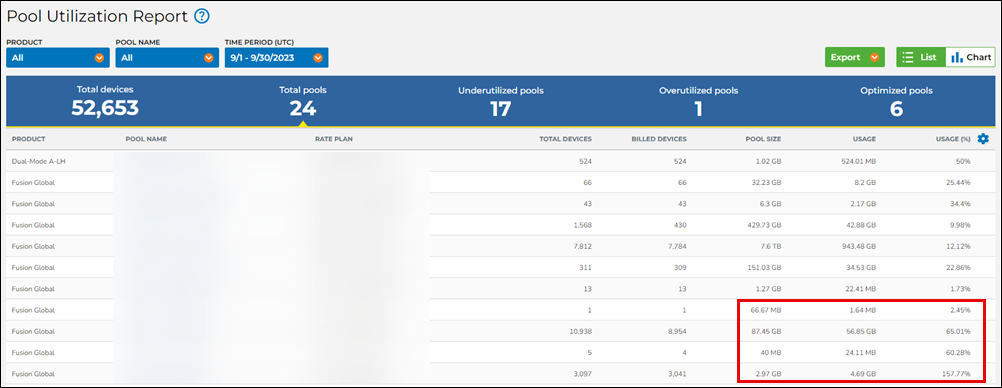Click the Export button
This screenshot has width=1002, height=388.
point(854,57)
